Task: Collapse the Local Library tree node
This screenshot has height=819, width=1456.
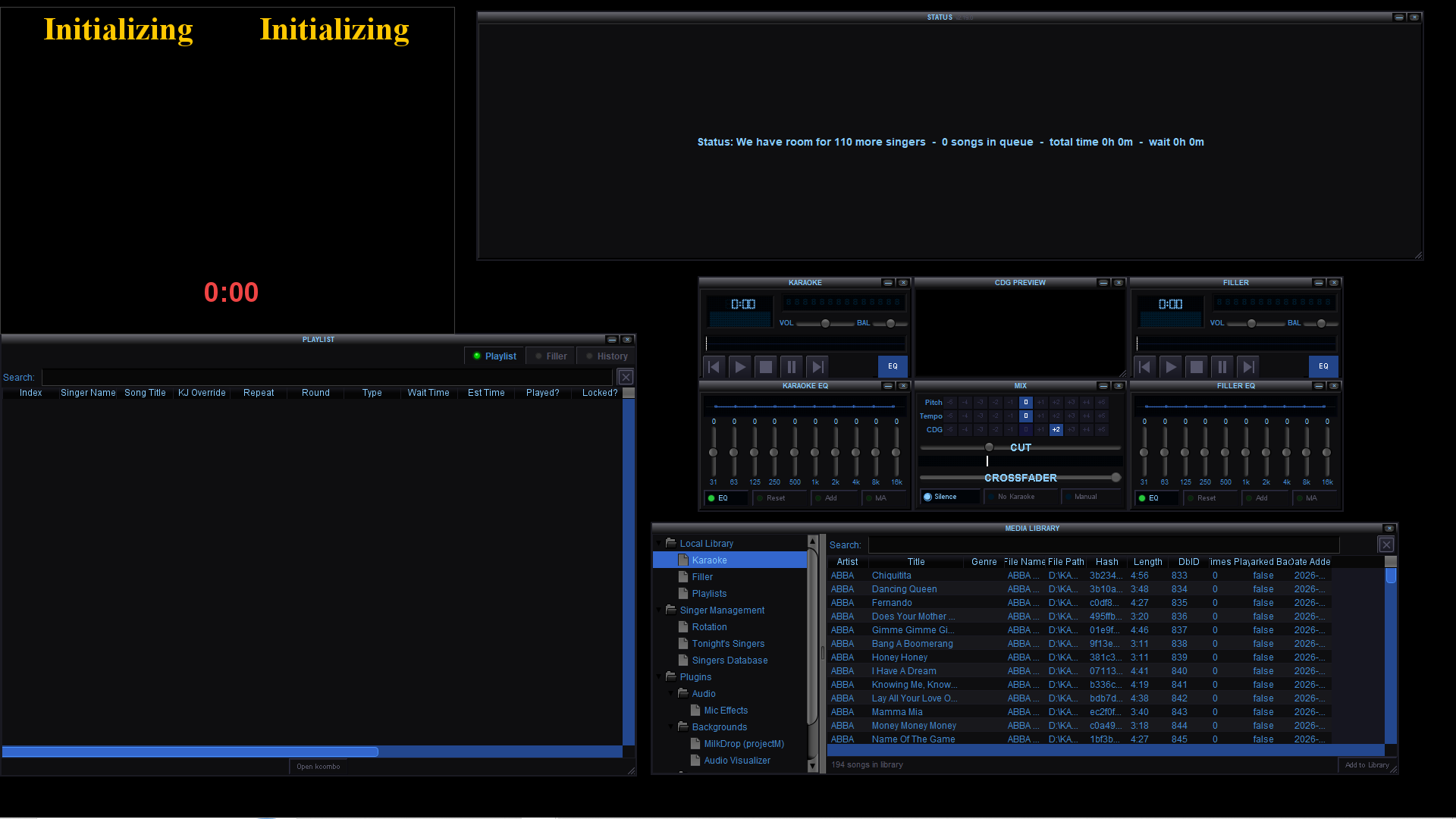Action: (659, 543)
